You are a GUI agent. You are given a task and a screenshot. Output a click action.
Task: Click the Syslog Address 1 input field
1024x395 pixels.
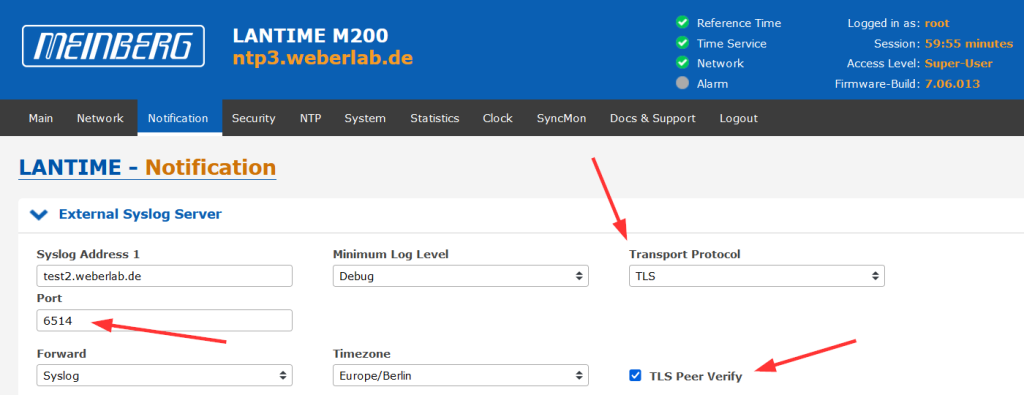(x=164, y=276)
